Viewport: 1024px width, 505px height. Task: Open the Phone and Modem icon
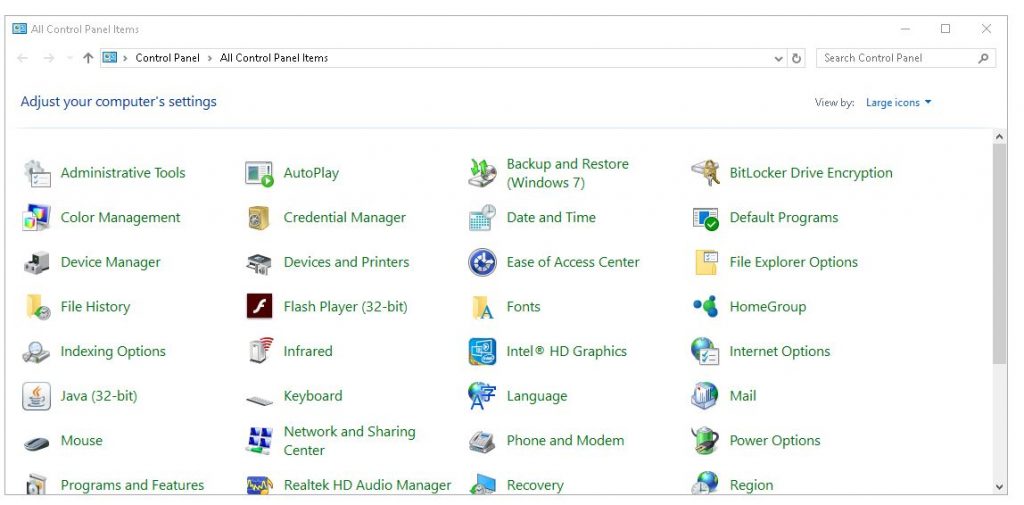483,442
